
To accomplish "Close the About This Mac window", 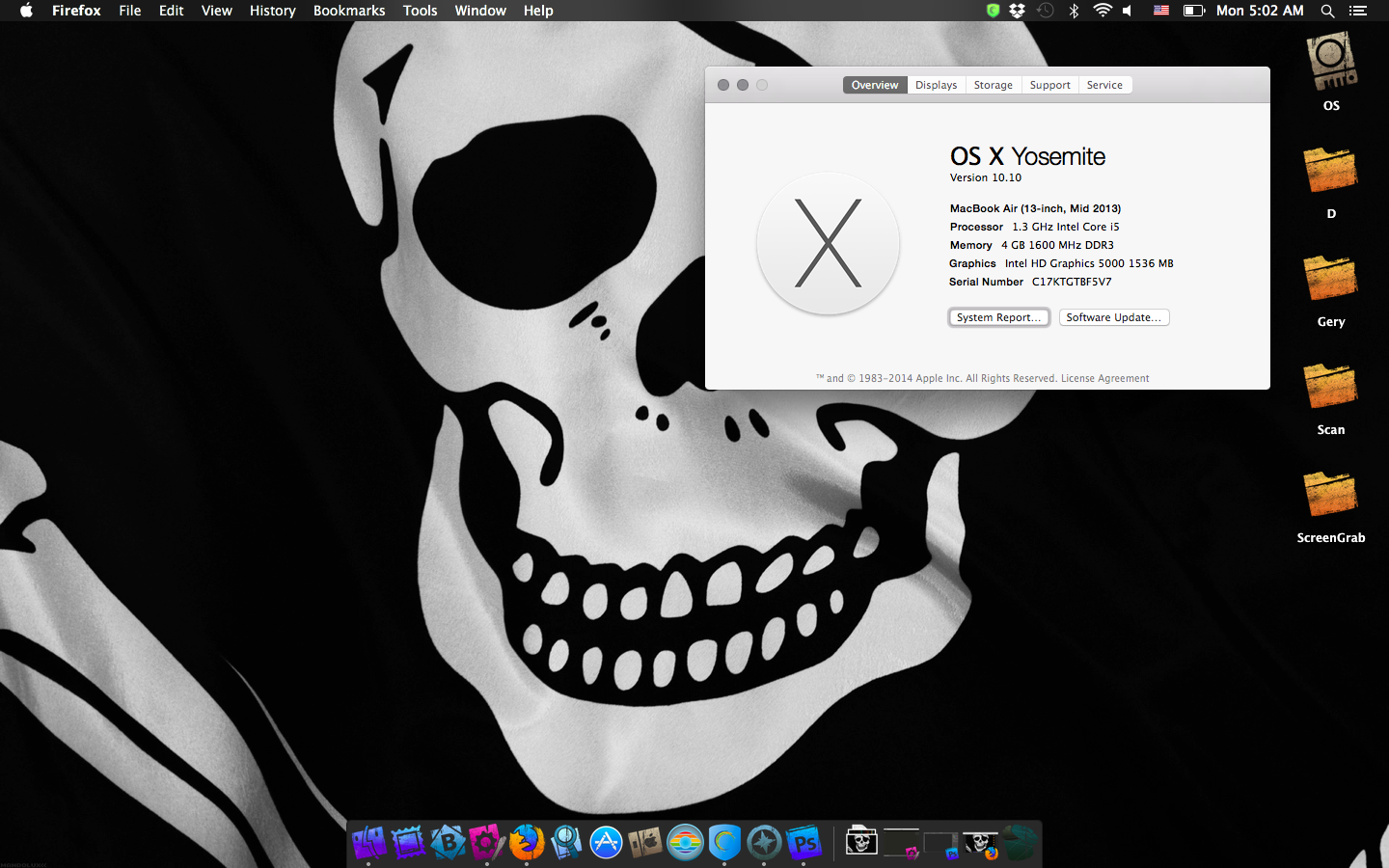I will [723, 85].
